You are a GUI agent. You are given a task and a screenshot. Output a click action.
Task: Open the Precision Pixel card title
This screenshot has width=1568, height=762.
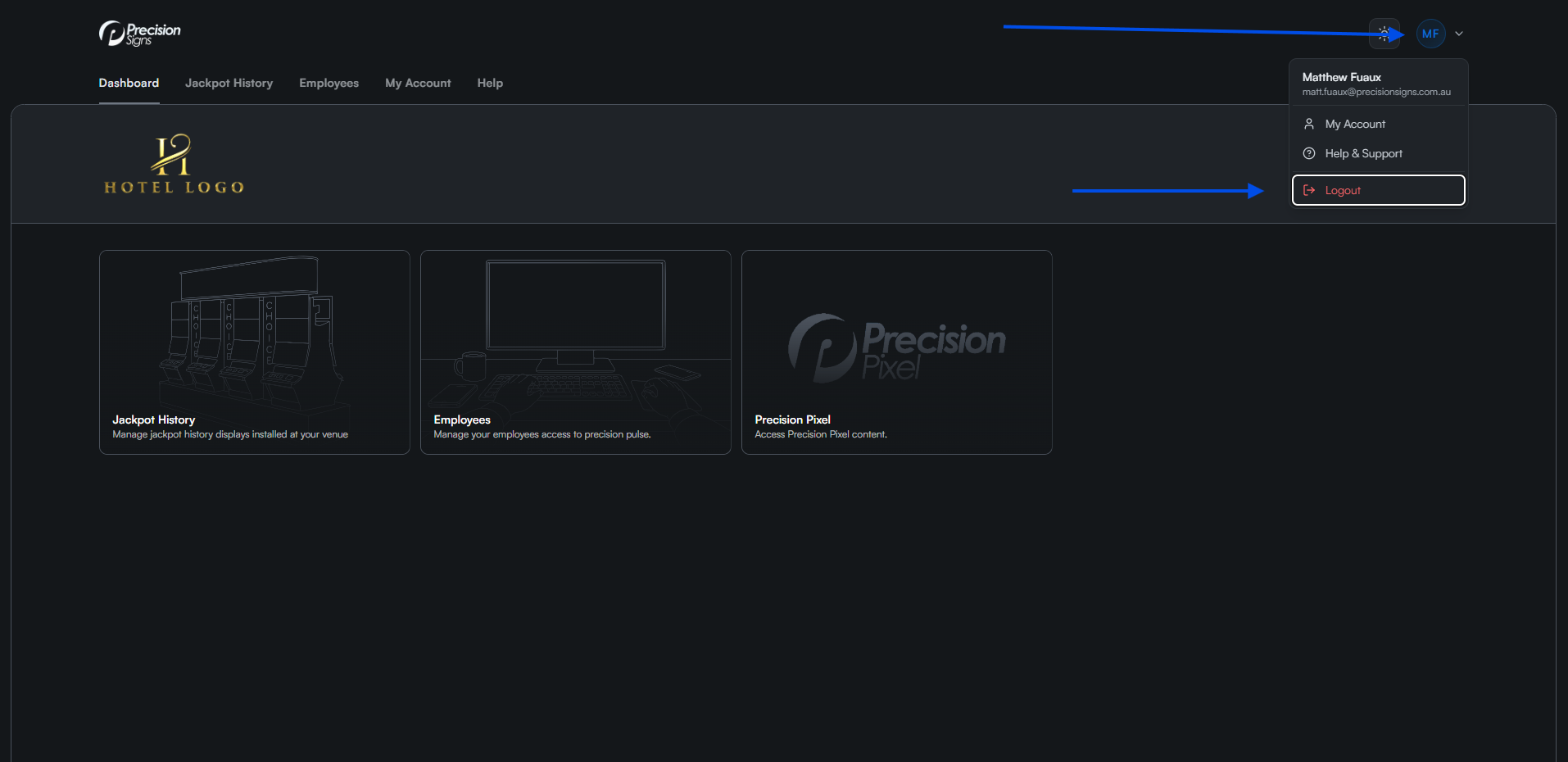click(792, 420)
